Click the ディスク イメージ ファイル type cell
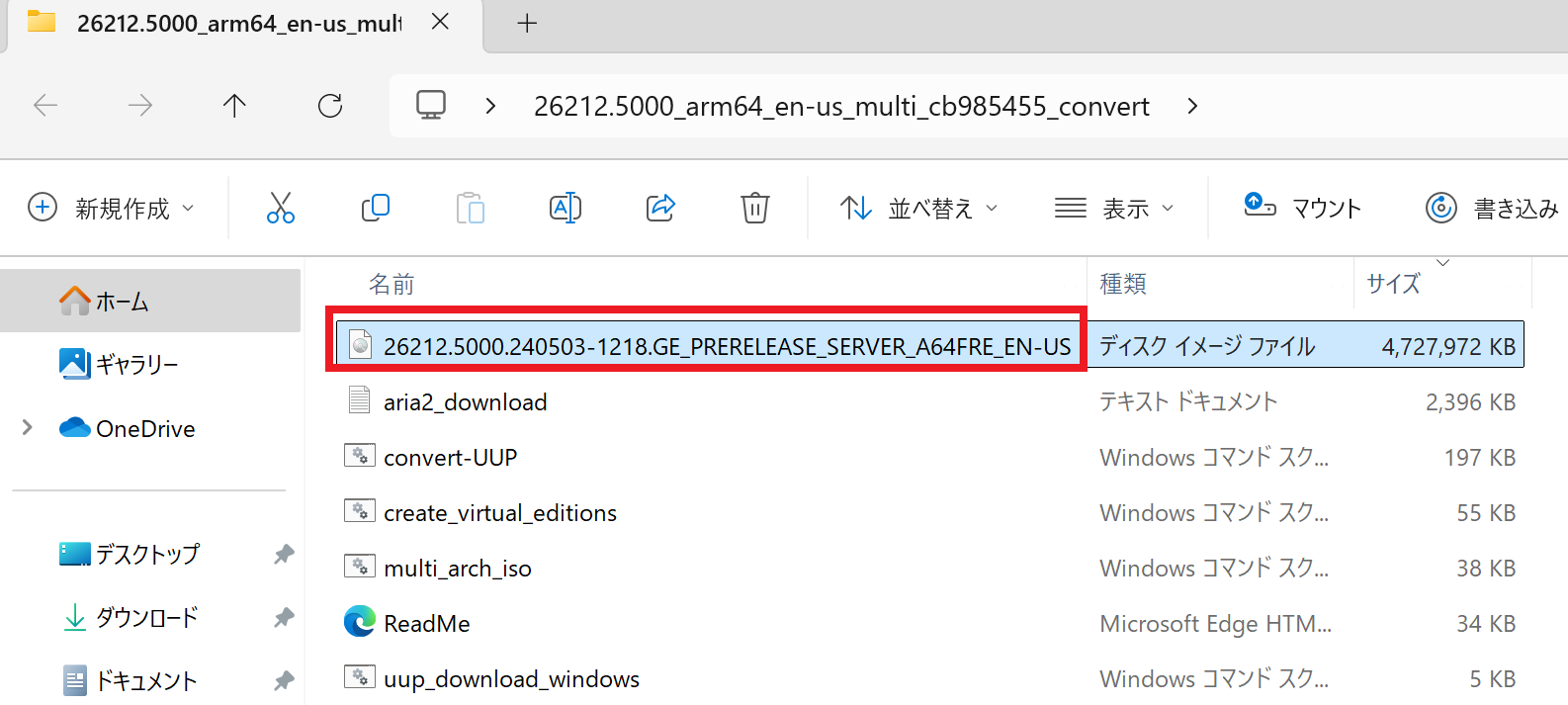1568x705 pixels. 1207,346
